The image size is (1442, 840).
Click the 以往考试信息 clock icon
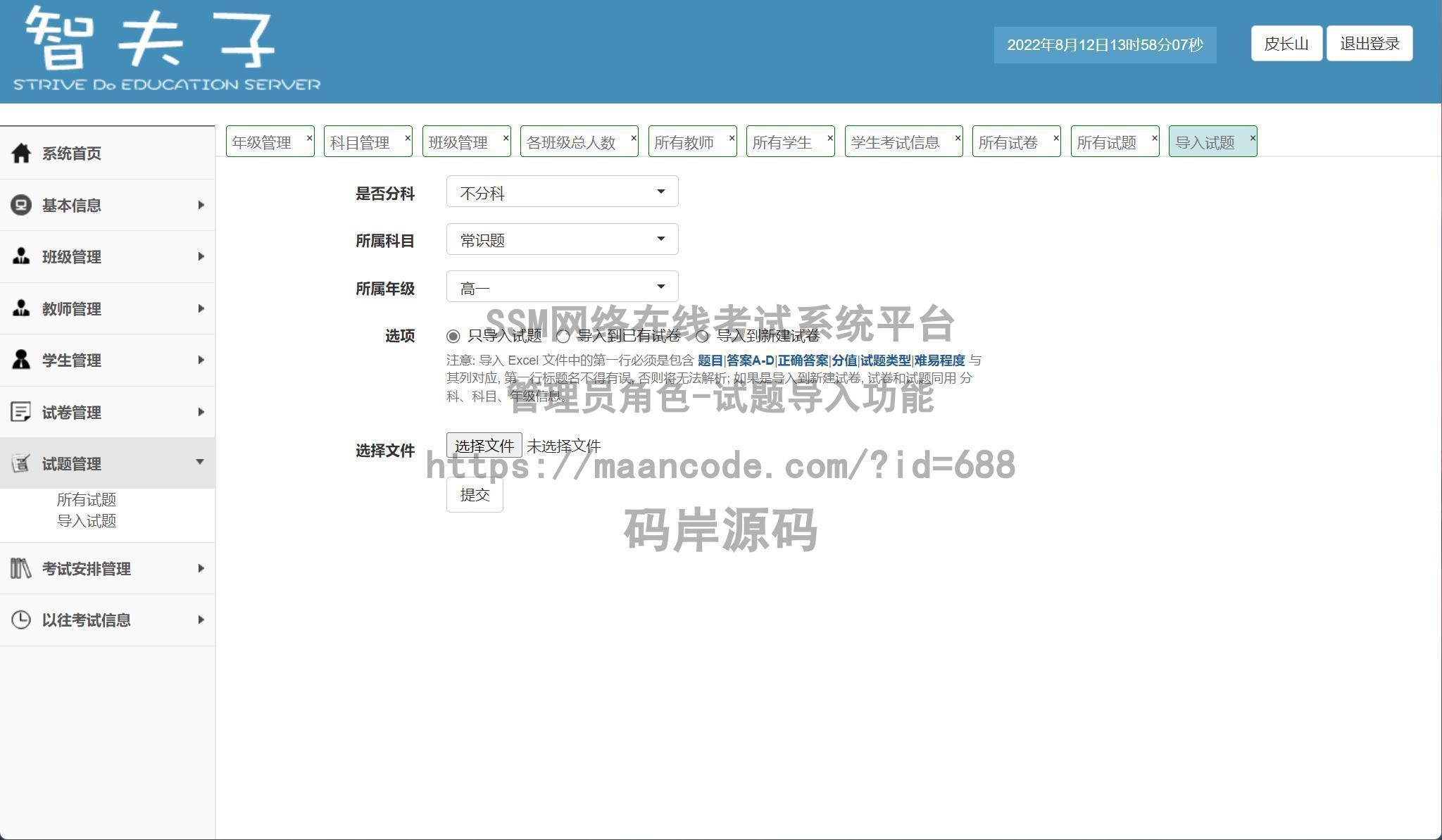21,620
